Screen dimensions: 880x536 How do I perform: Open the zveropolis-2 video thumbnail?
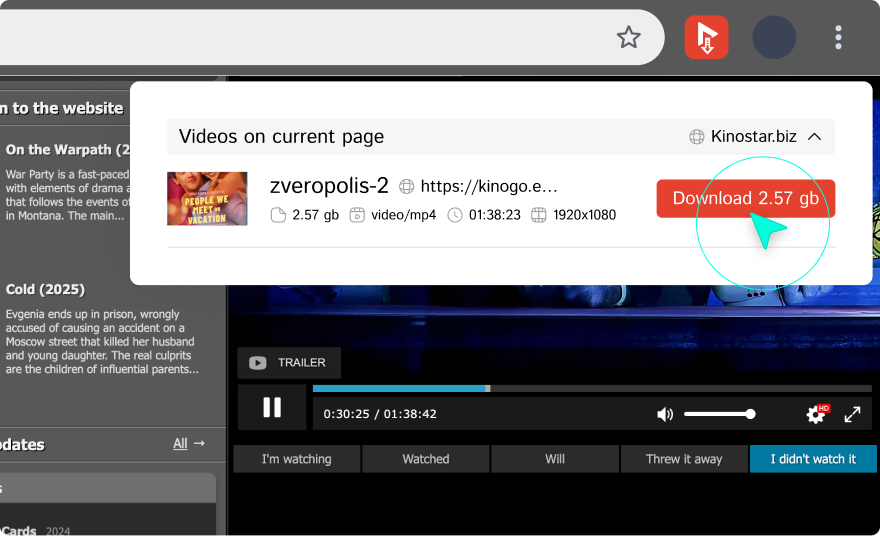click(207, 198)
